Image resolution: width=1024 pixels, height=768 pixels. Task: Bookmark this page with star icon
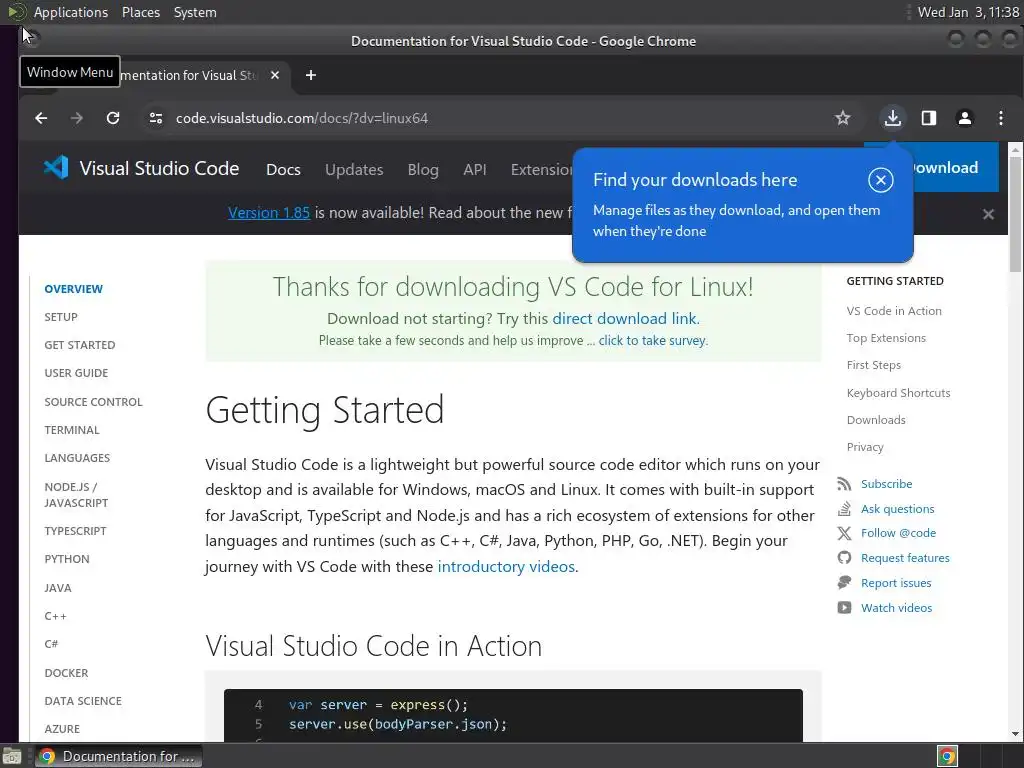[842, 118]
